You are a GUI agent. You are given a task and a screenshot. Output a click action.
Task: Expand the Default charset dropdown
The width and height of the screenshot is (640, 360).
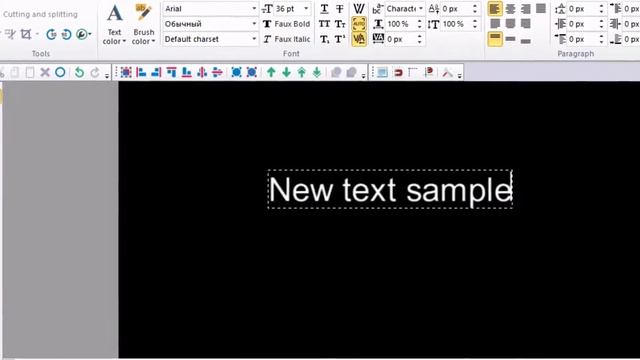pyautogui.click(x=253, y=39)
